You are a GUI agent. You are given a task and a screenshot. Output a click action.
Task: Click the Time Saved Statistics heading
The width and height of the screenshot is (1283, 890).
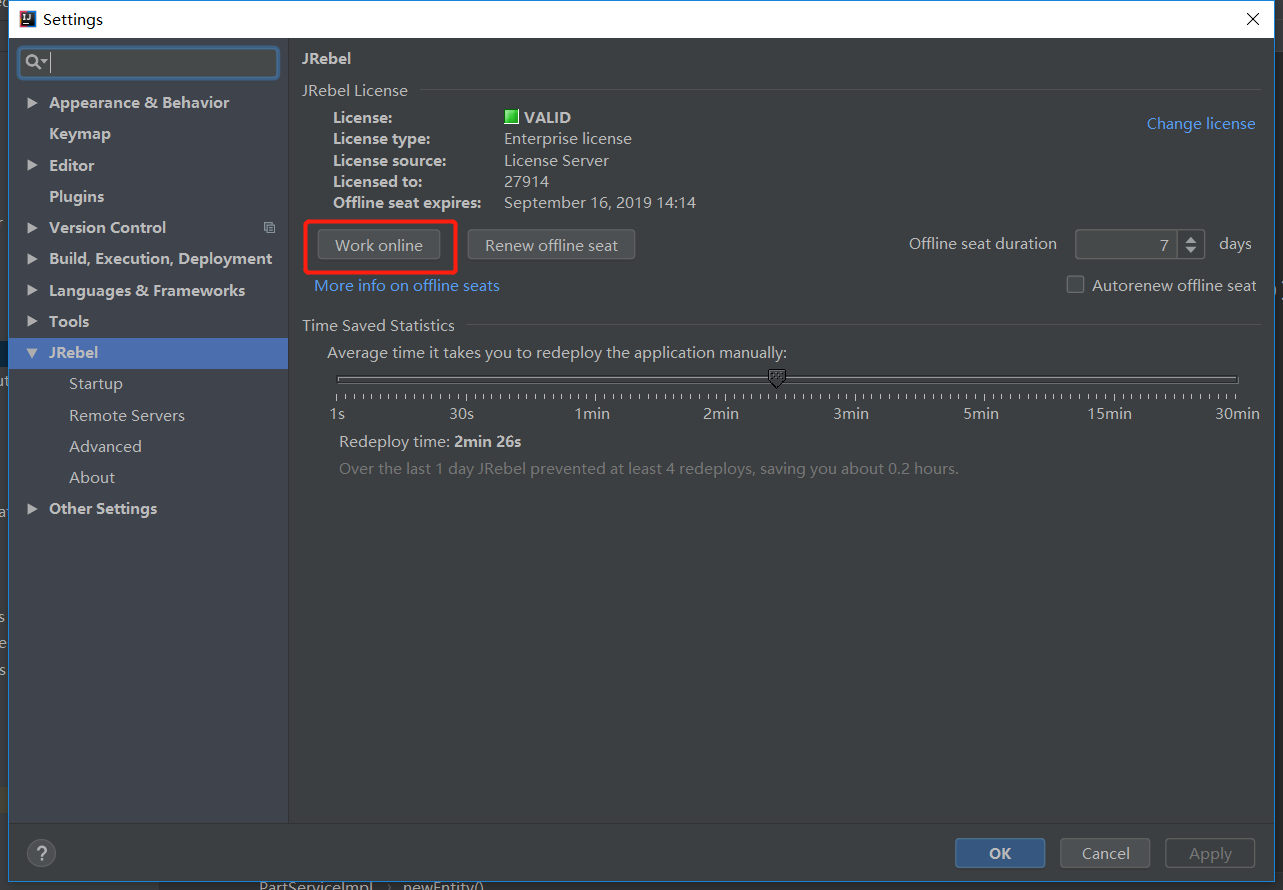tap(378, 326)
